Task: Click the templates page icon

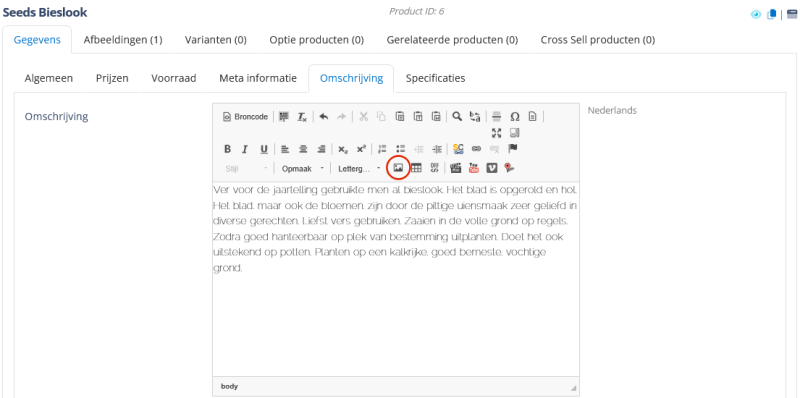Action: point(532,117)
